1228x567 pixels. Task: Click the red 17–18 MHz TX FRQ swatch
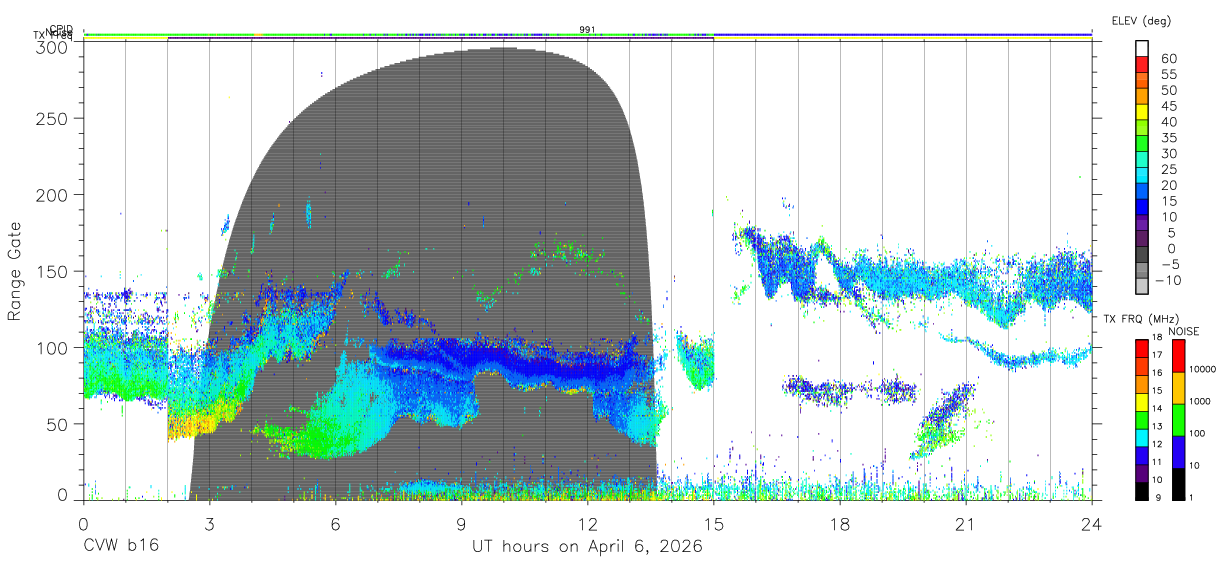click(x=1142, y=348)
